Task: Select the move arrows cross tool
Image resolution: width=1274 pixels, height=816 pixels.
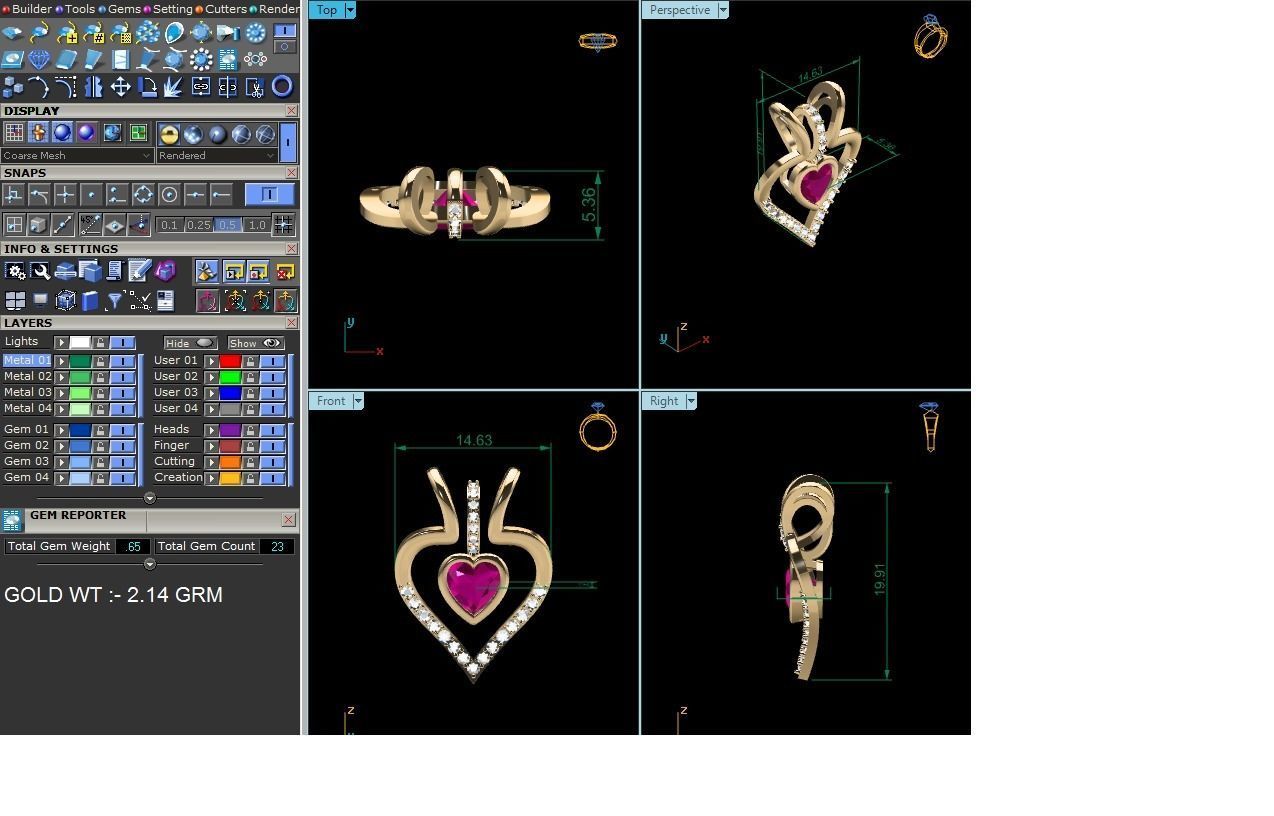Action: point(120,87)
